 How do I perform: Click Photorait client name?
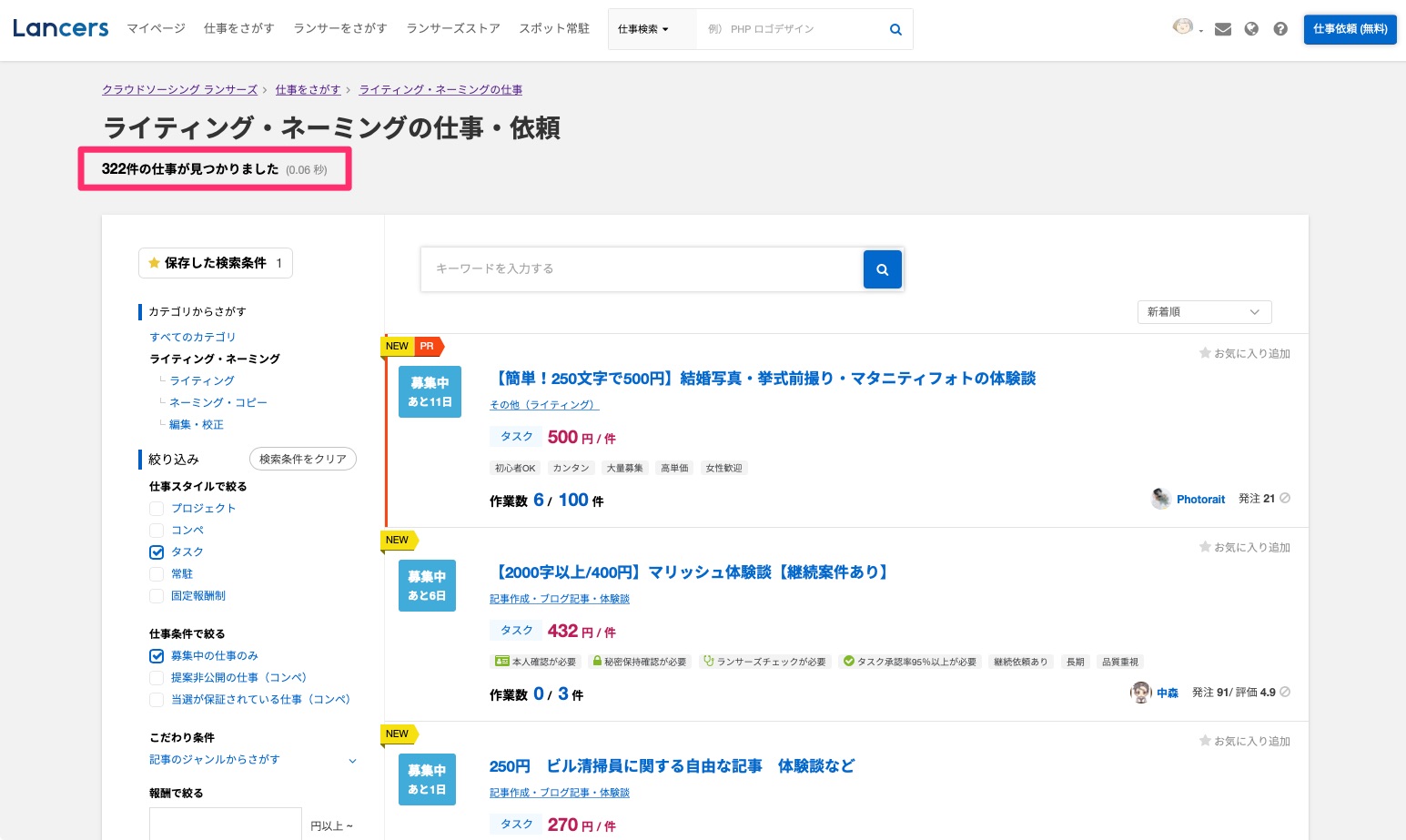pyautogui.click(x=1201, y=499)
